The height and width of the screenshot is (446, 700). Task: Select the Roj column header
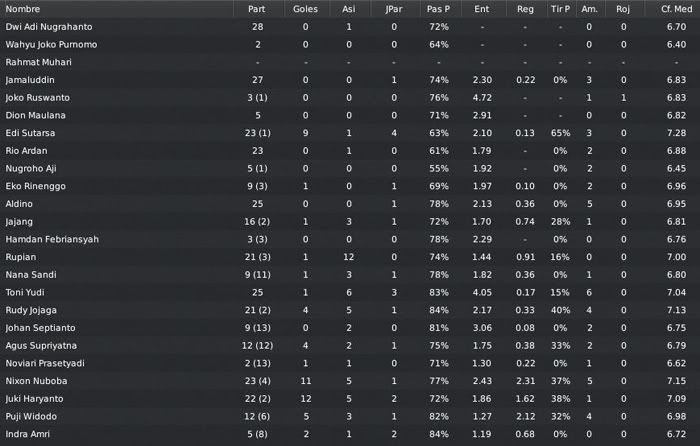click(623, 9)
